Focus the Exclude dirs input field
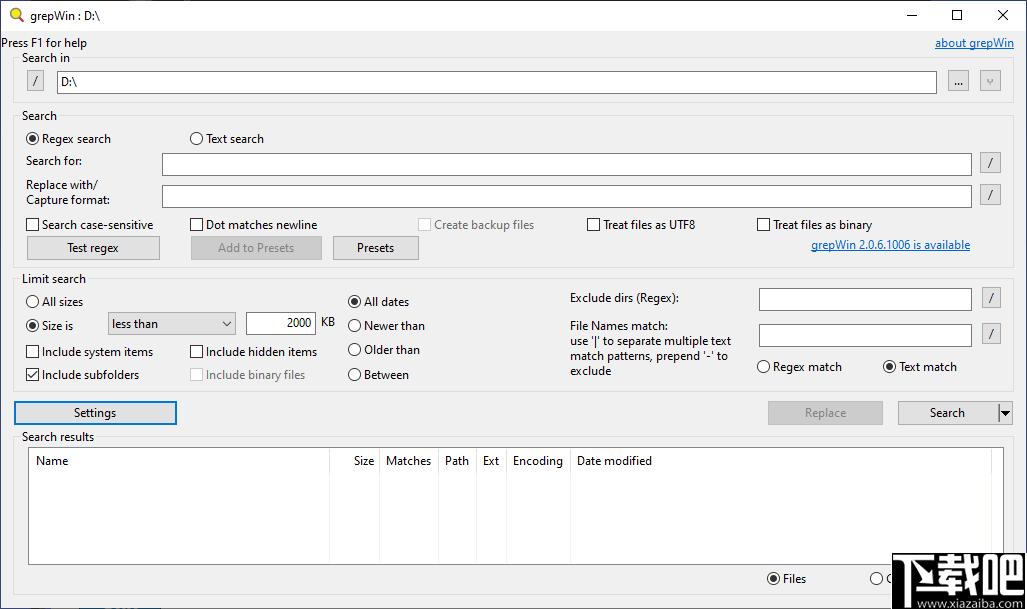 click(x=865, y=299)
